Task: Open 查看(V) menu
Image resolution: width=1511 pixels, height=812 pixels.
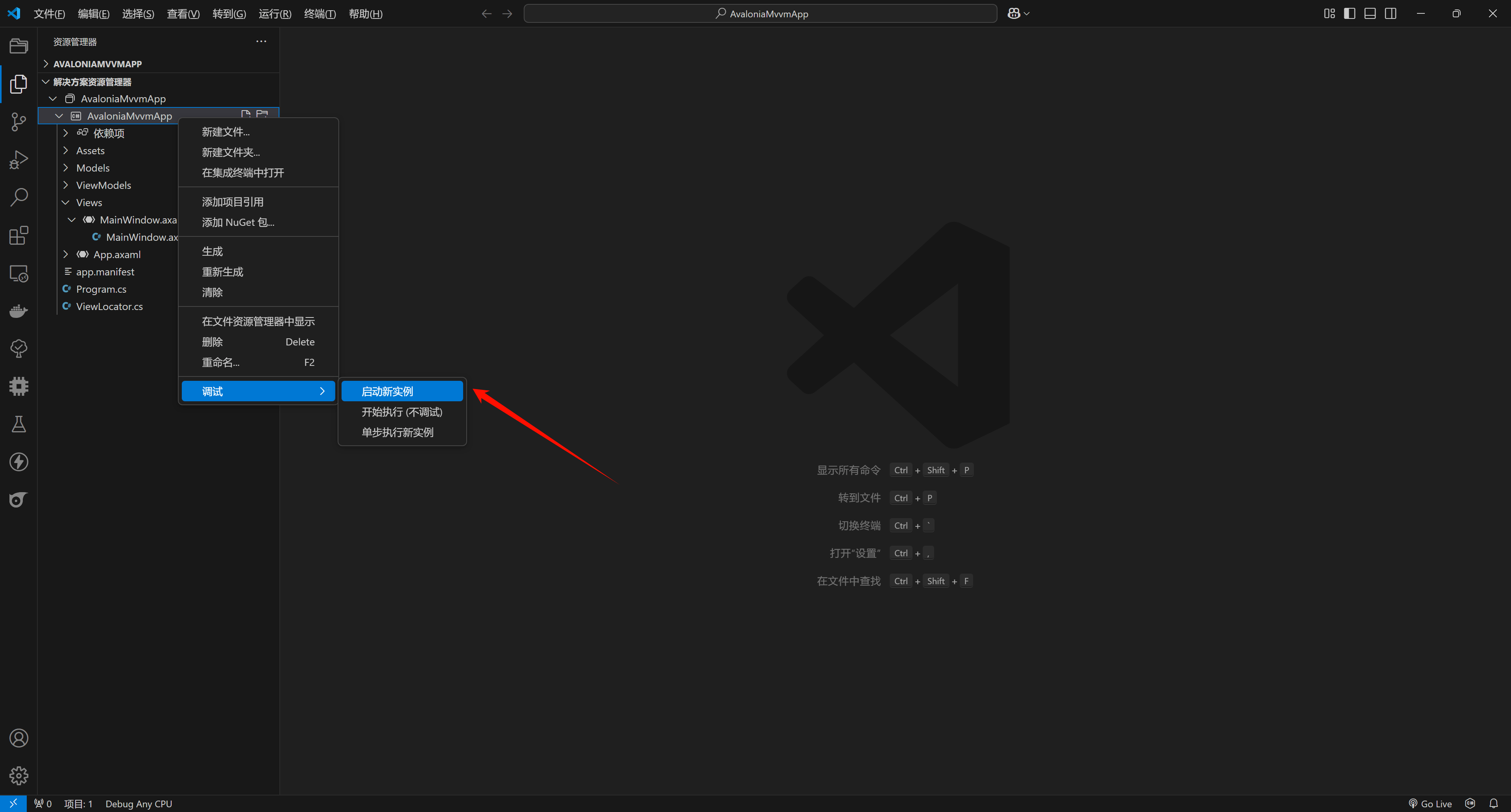Action: click(183, 13)
